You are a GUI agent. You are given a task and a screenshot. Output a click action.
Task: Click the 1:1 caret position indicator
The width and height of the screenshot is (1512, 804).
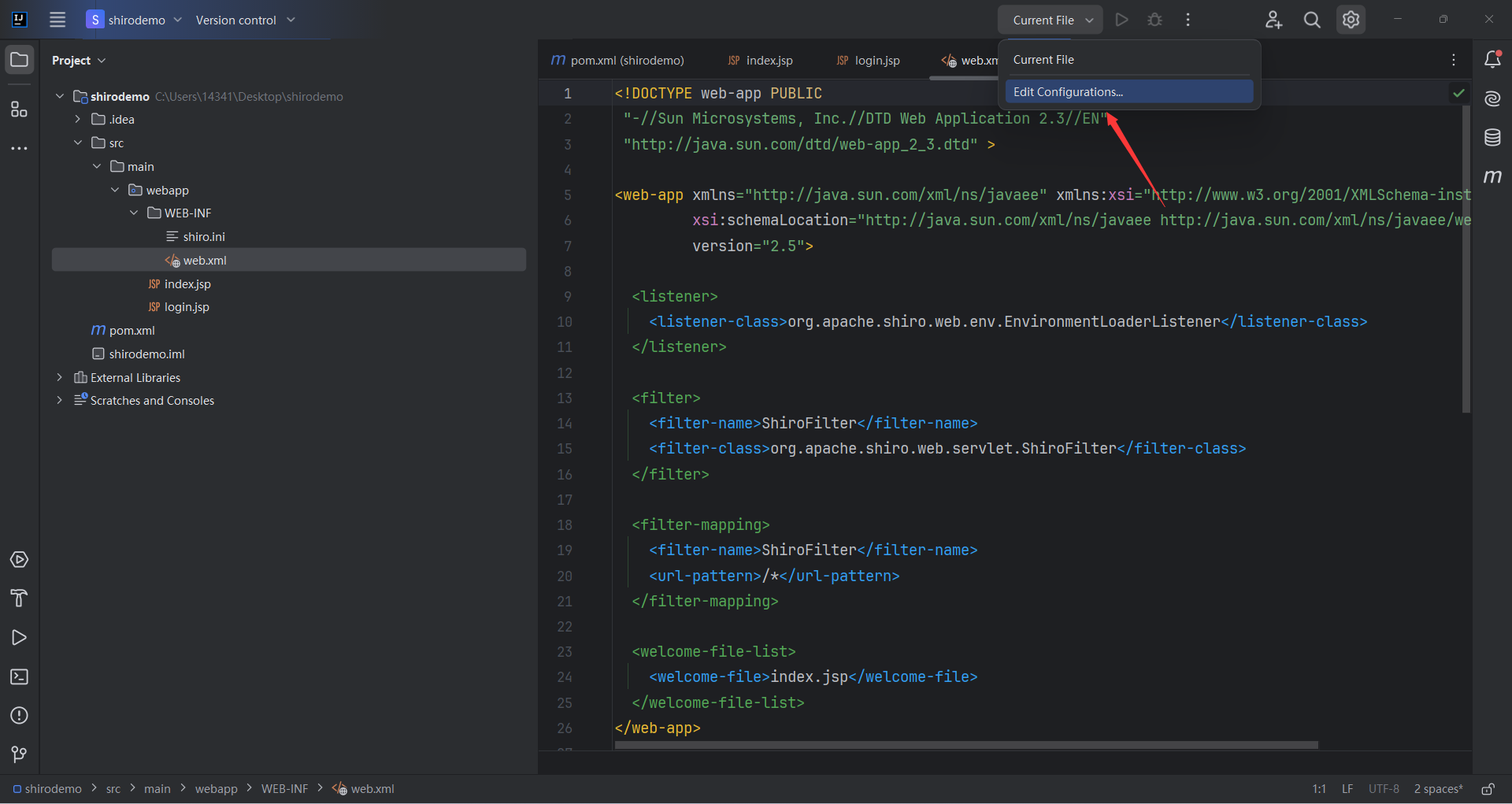pos(1319,789)
